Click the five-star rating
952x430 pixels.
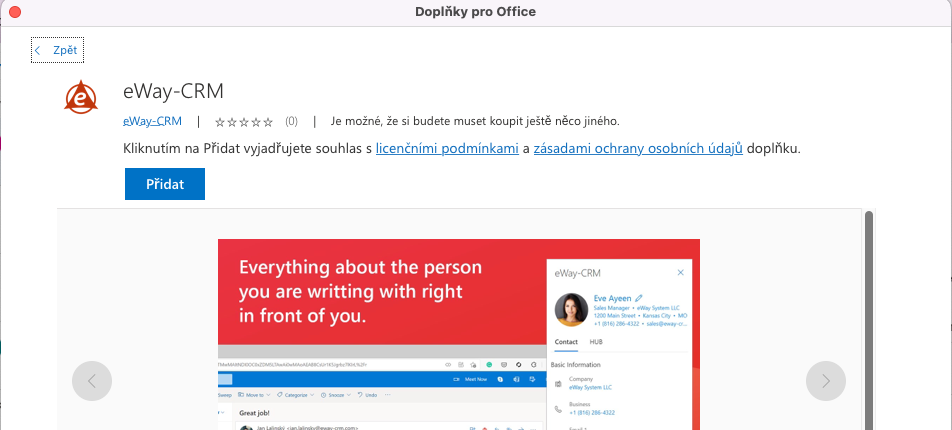point(244,122)
